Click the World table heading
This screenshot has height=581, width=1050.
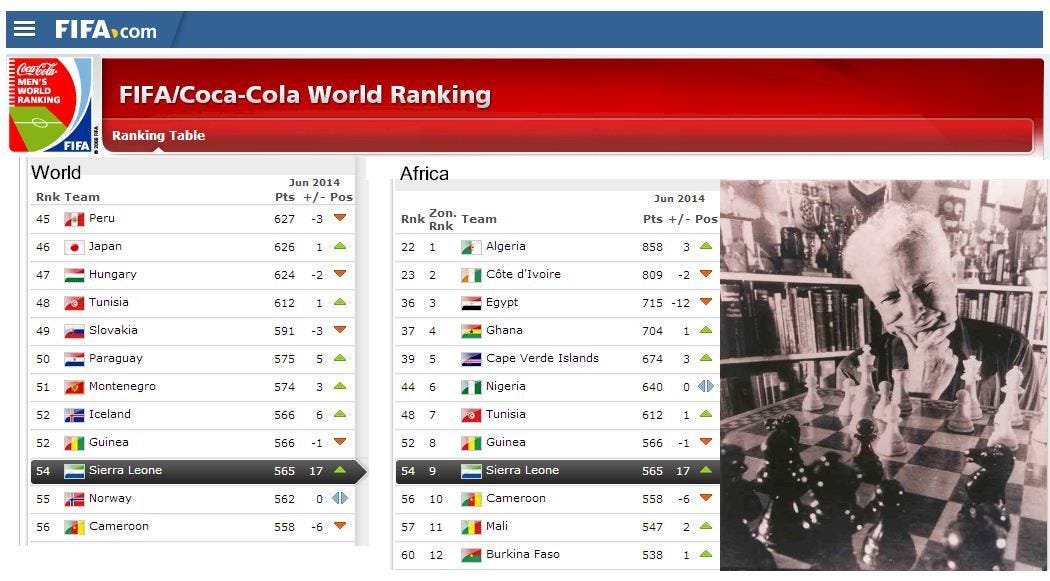click(56, 173)
